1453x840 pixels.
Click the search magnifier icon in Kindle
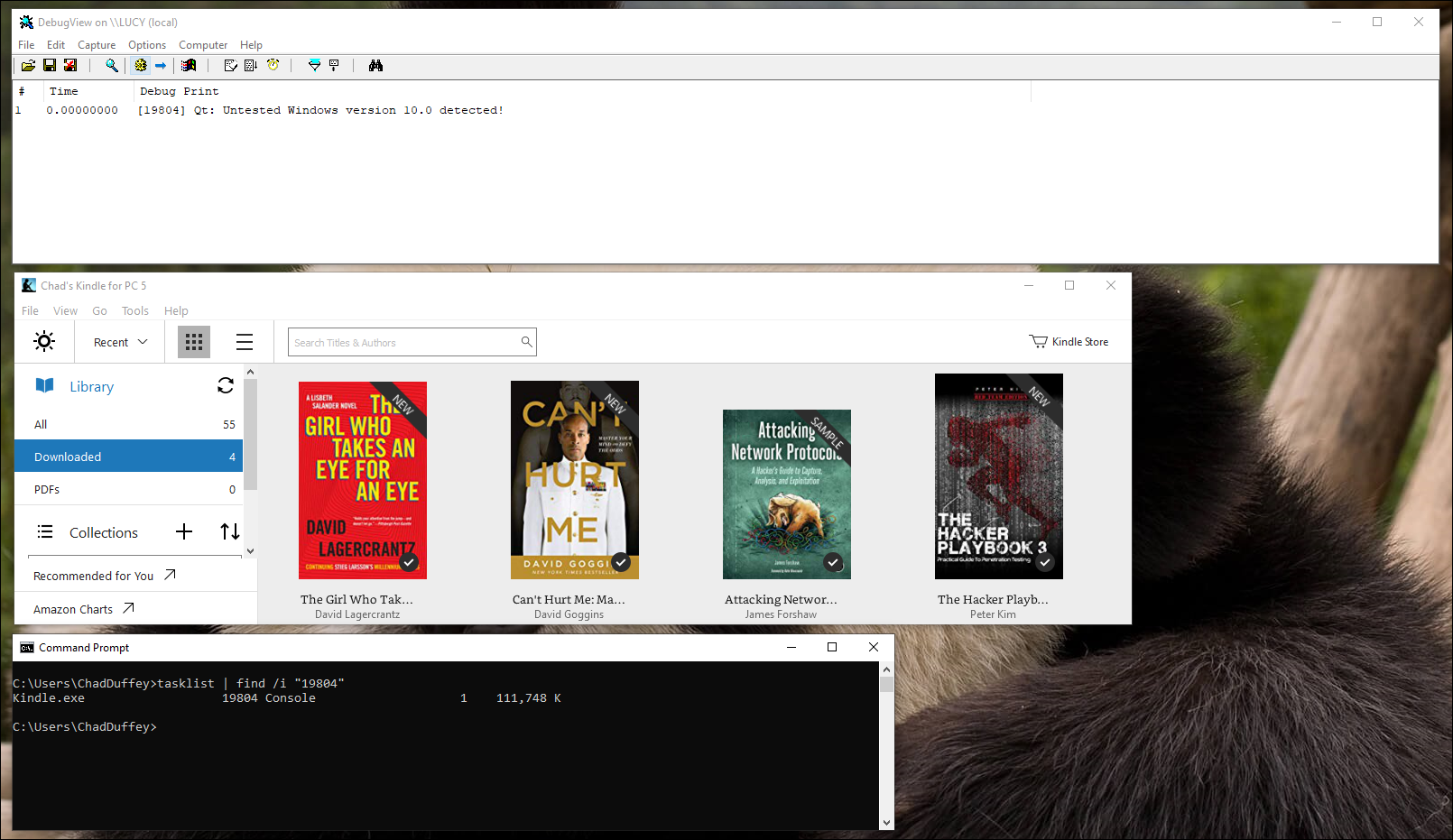pyautogui.click(x=526, y=342)
